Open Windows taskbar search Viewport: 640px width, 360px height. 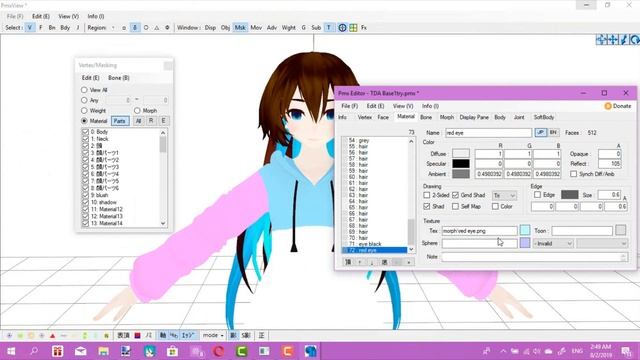click(34, 351)
